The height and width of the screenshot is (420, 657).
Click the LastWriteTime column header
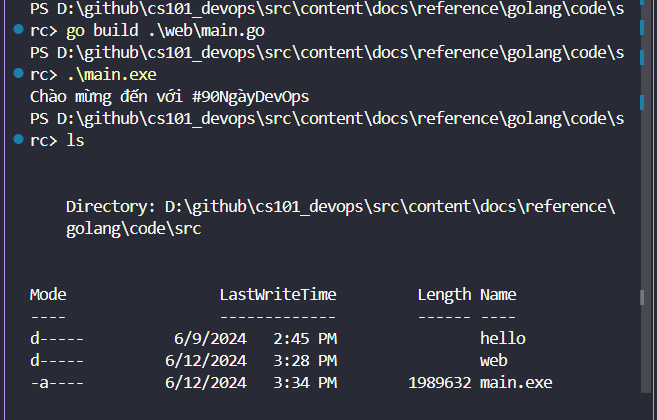coord(278,294)
